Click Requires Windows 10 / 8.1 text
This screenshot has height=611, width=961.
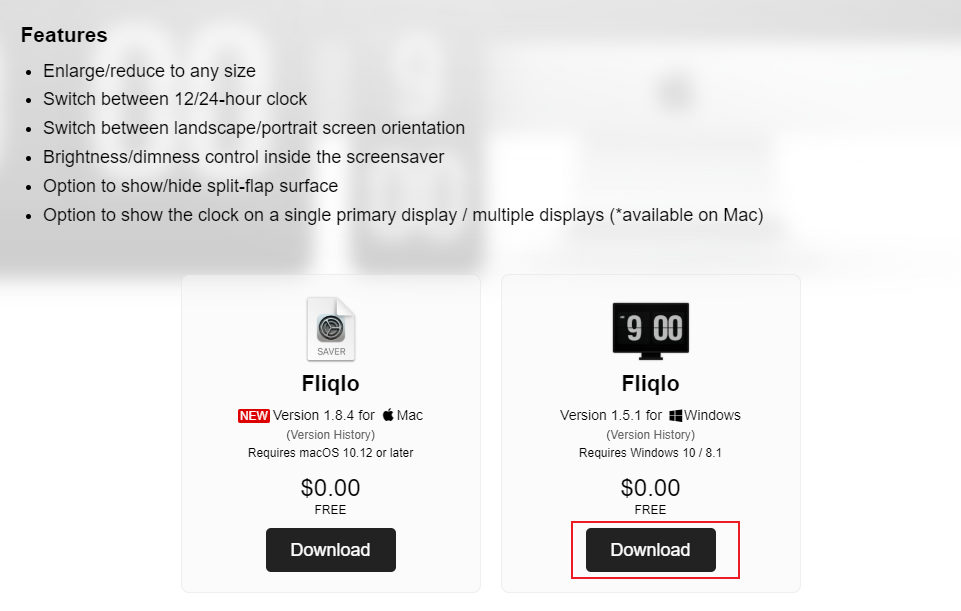point(650,452)
